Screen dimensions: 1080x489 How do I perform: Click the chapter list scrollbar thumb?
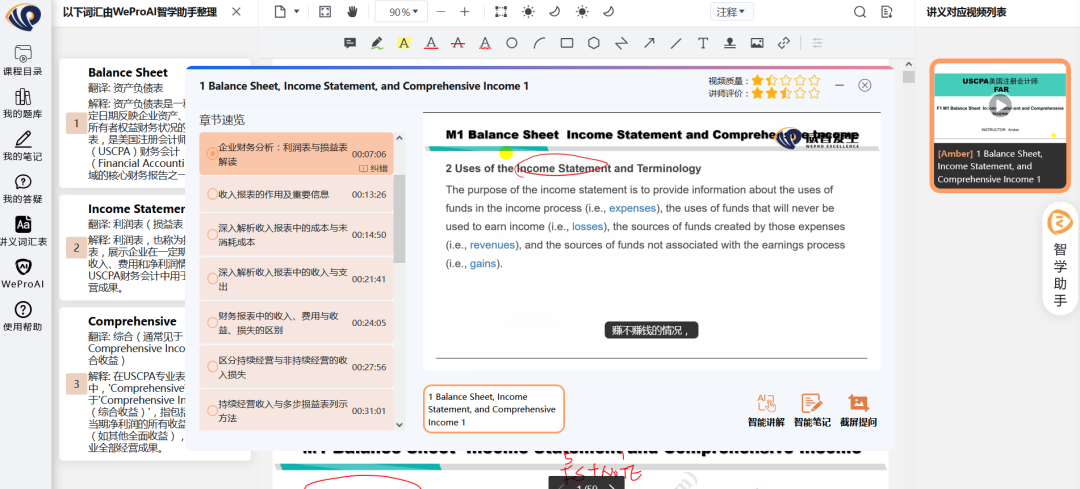click(399, 218)
